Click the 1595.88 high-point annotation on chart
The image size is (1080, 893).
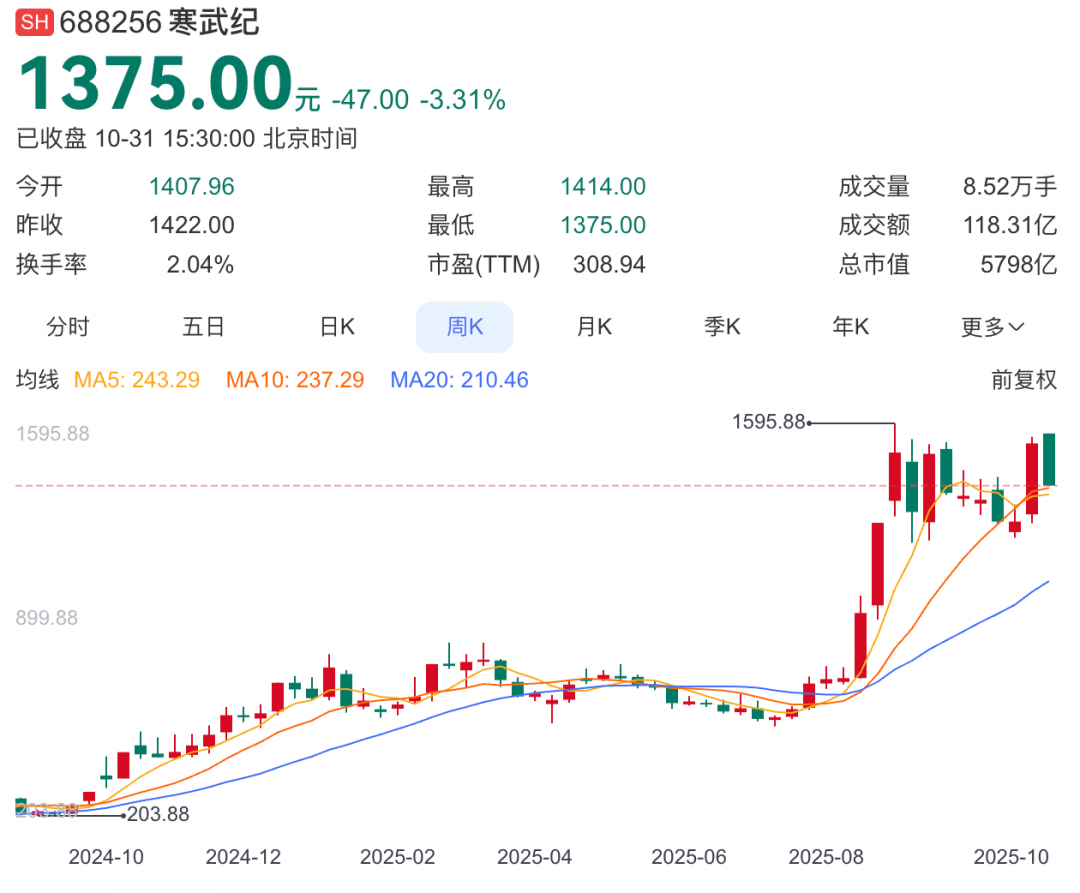(769, 422)
